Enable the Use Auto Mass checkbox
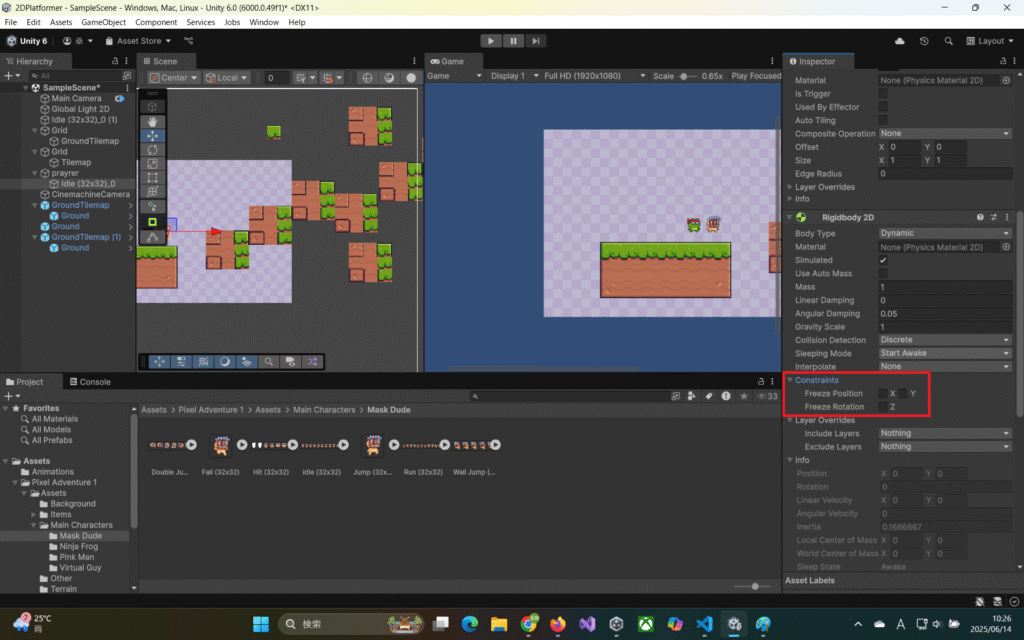This screenshot has width=1024, height=640. coord(883,274)
